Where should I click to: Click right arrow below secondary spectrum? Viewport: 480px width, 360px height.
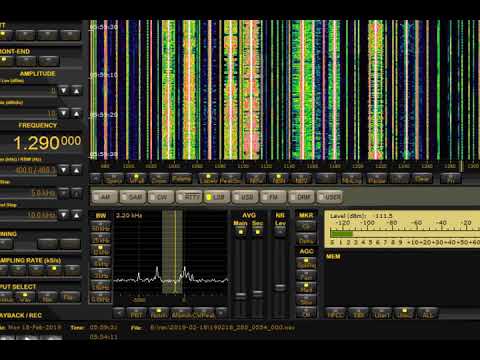pyautogui.click(x=221, y=313)
